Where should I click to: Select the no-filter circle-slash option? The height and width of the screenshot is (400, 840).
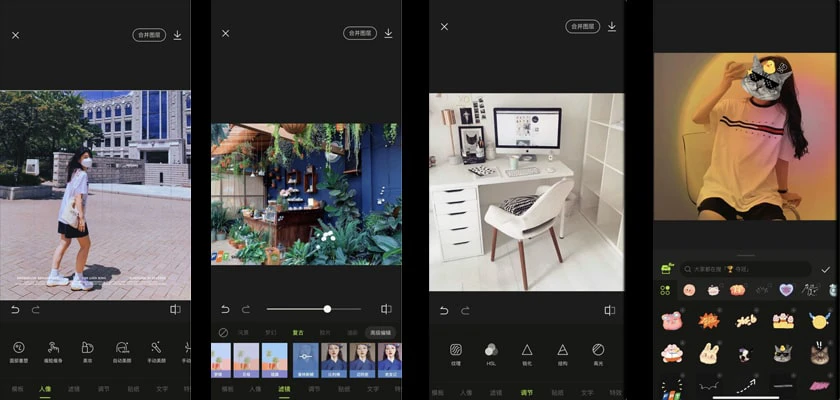coord(224,332)
